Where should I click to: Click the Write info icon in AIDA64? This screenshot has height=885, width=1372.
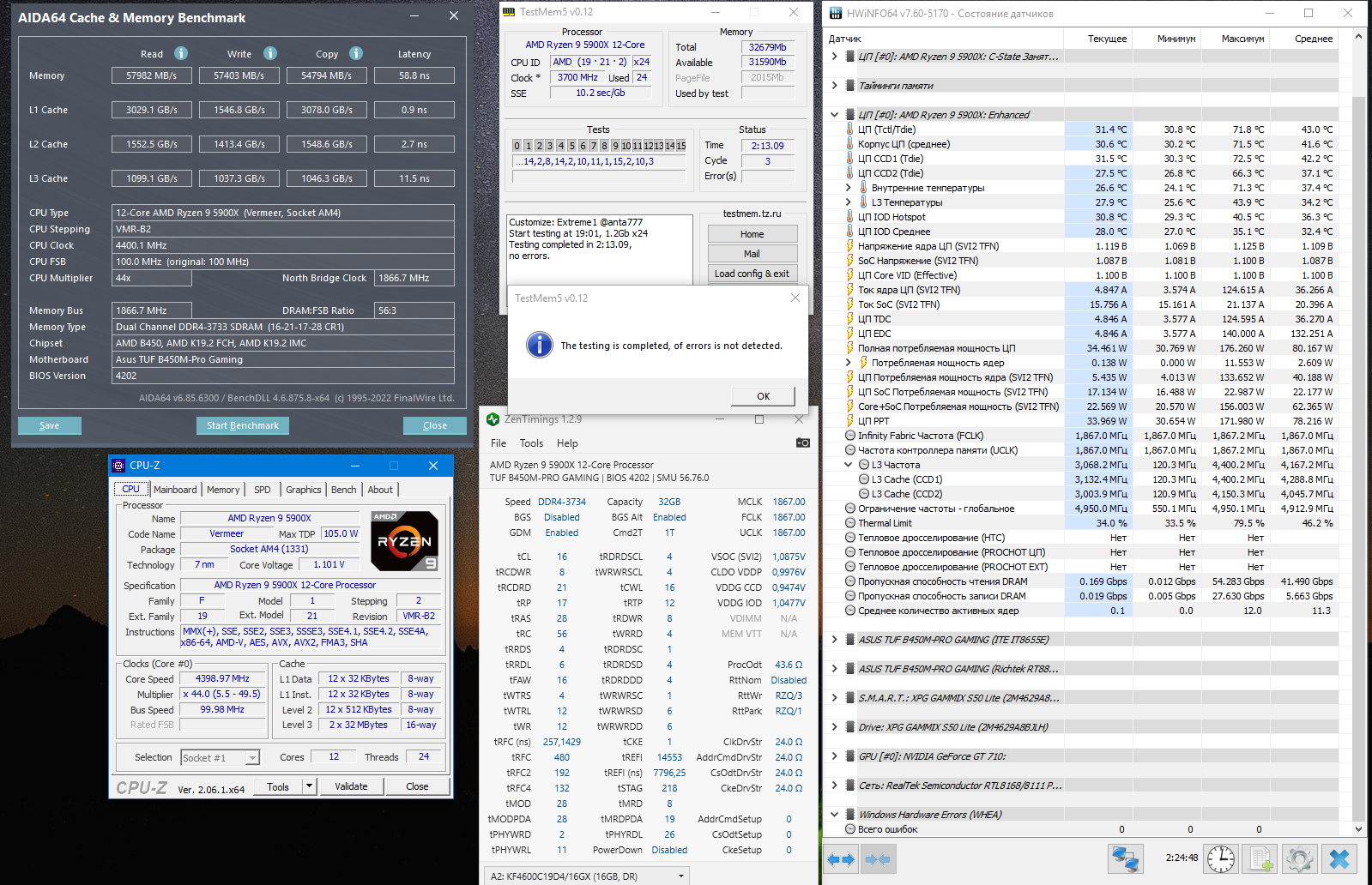point(270,53)
